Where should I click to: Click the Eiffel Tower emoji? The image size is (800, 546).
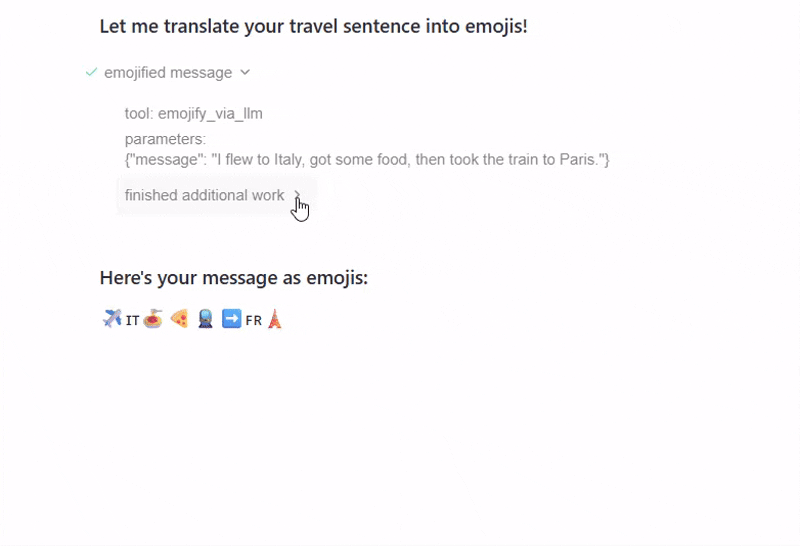click(275, 320)
